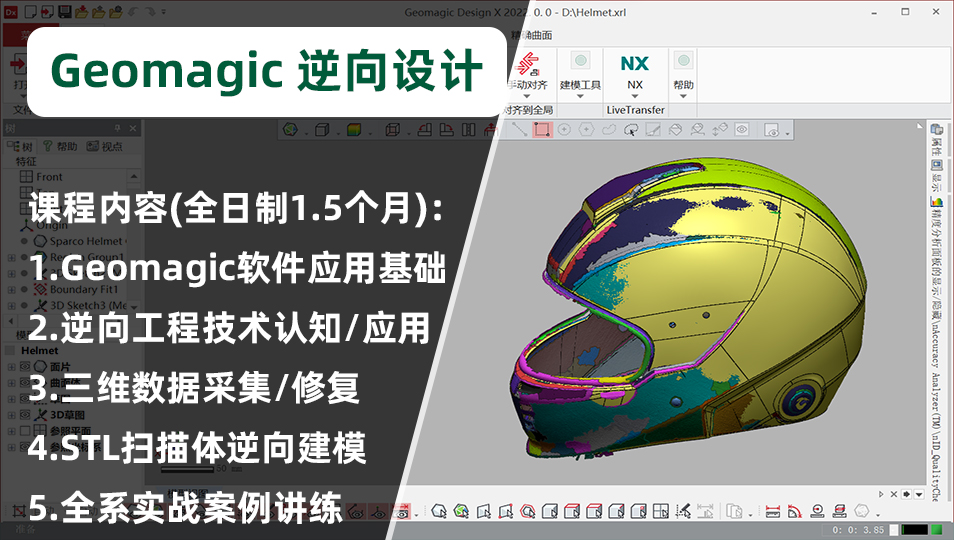Click the NX LiveTransfer button

click(635, 74)
